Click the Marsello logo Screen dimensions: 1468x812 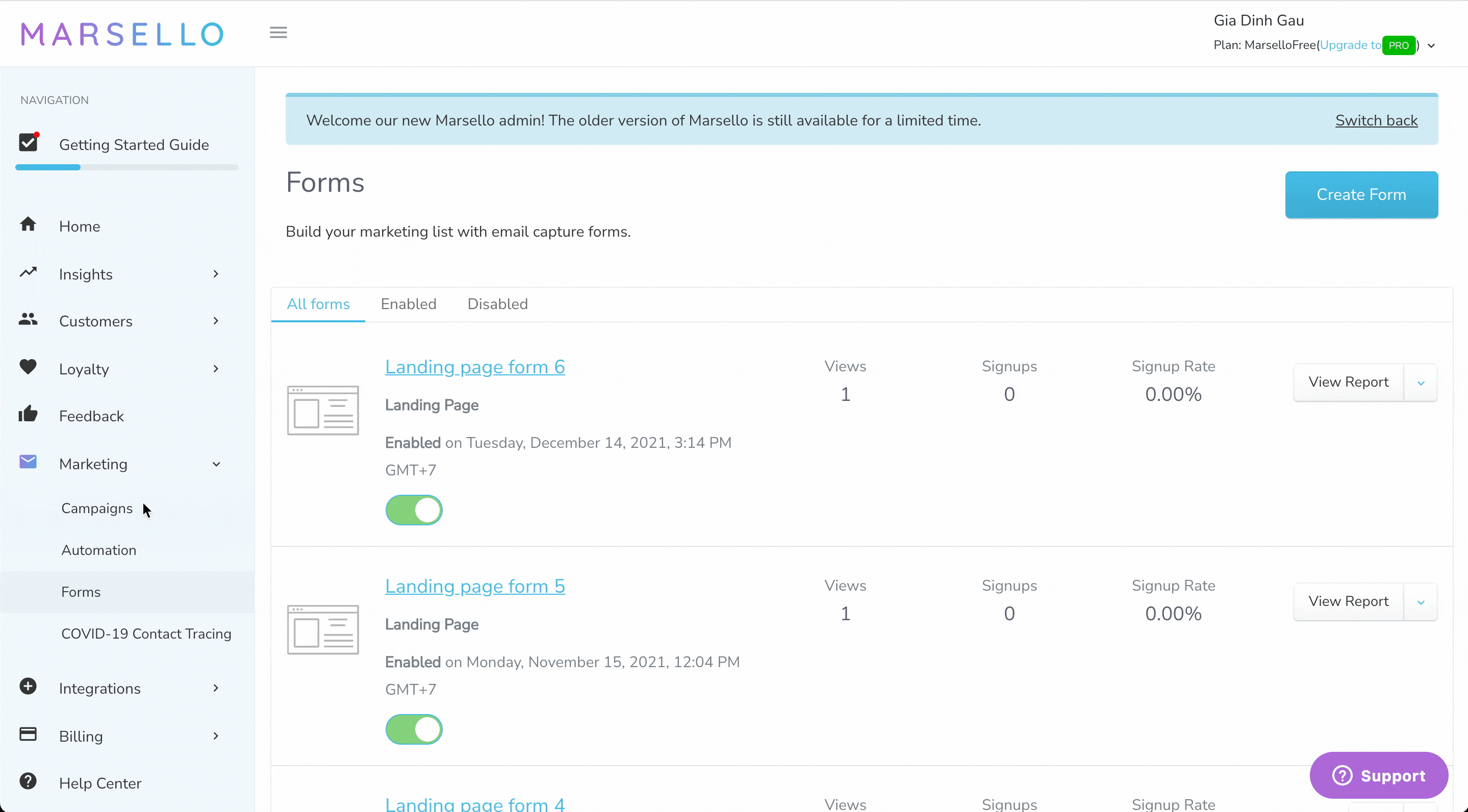pos(122,34)
